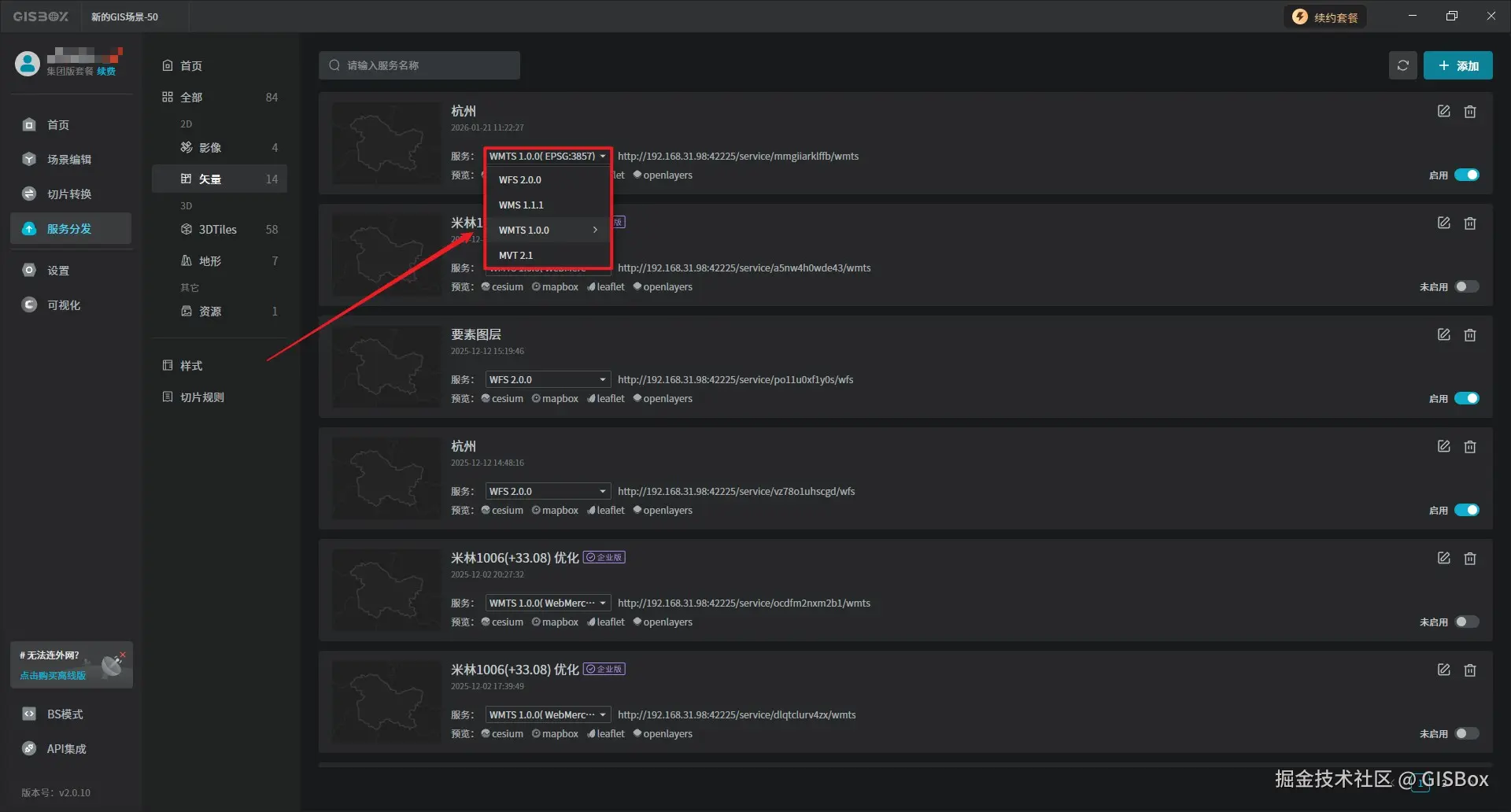Viewport: 1511px width, 812px height.
Task: Click the 续约套餐 button
Action: pos(1324,16)
